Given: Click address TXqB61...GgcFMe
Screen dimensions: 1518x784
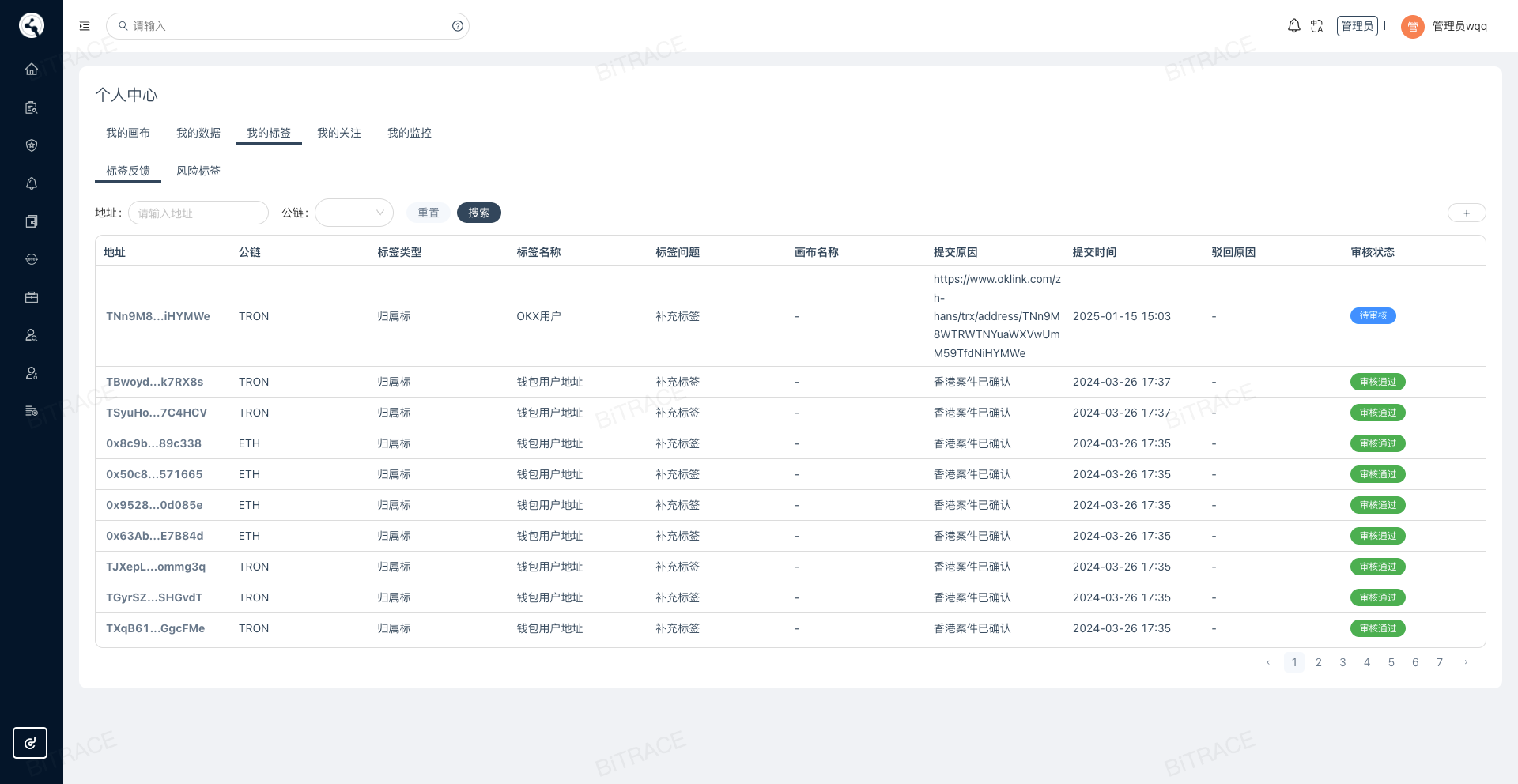Looking at the screenshot, I should (x=156, y=628).
